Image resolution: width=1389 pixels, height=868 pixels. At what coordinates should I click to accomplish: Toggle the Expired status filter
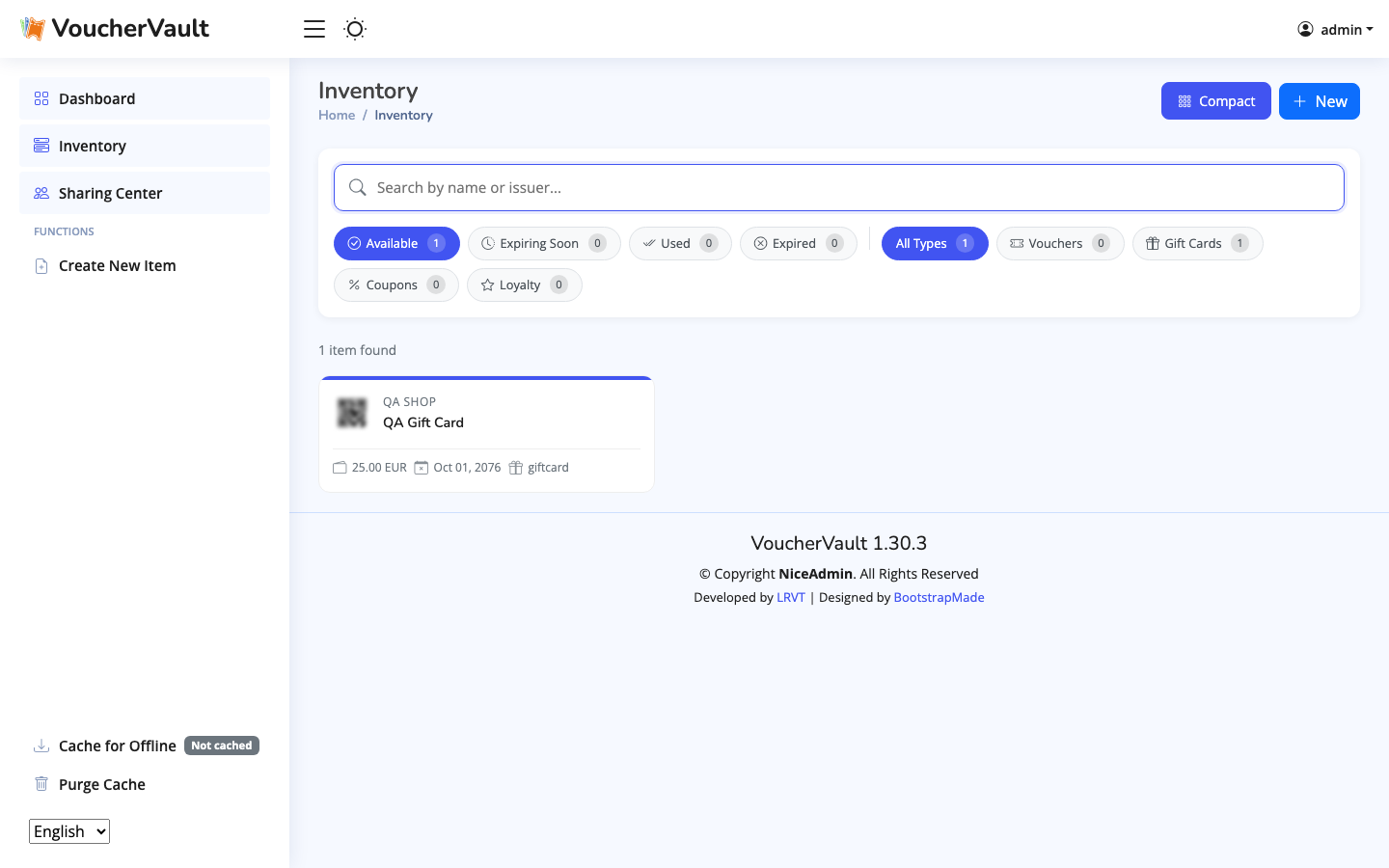(799, 244)
